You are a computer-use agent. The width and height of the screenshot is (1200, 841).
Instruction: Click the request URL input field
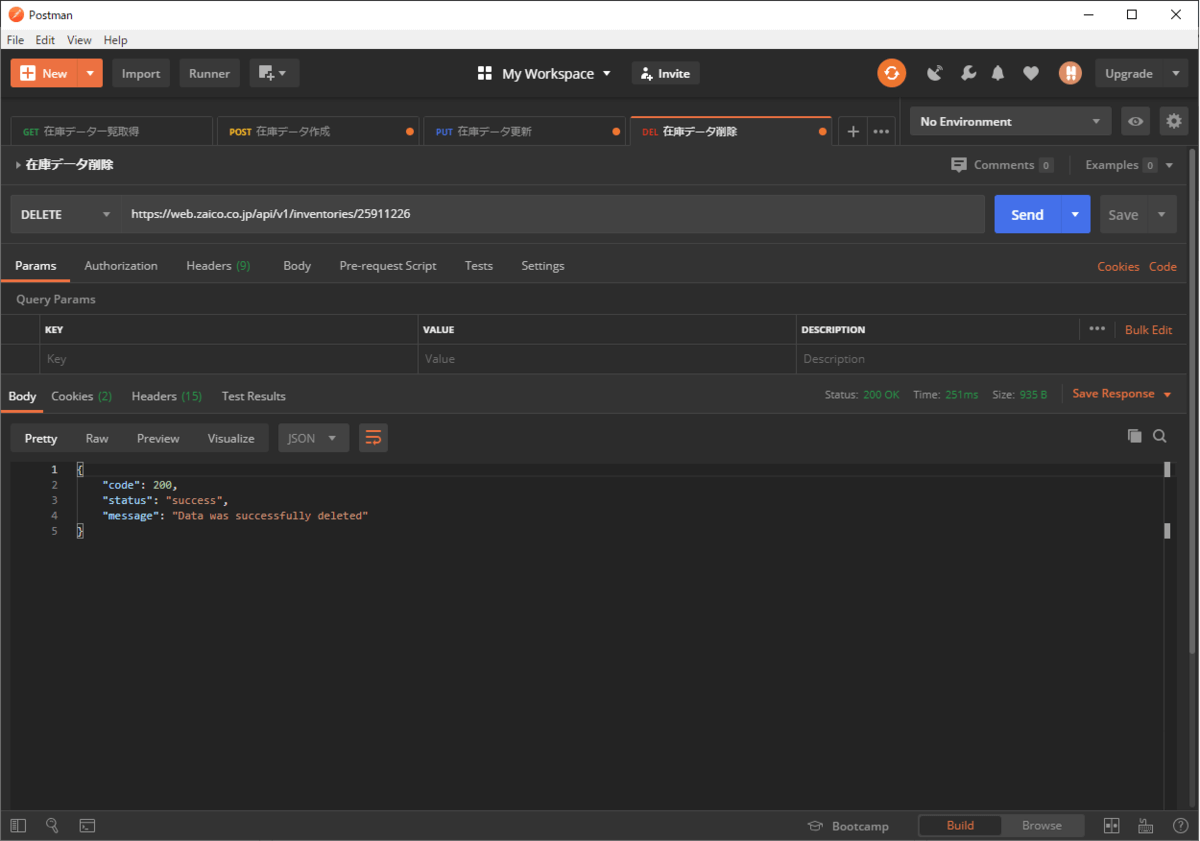tap(553, 214)
